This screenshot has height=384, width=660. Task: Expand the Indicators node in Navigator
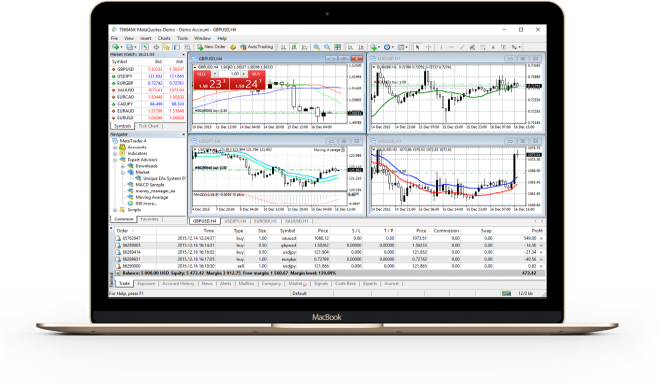(115, 154)
